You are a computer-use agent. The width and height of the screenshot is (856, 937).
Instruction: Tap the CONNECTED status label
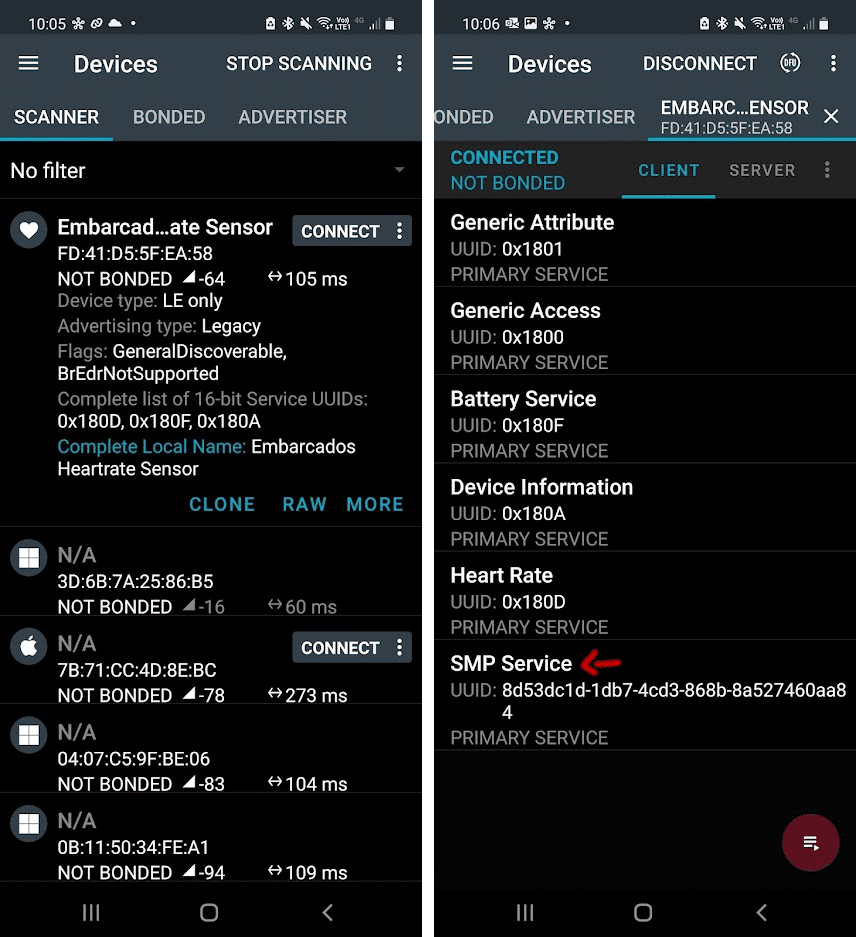pyautogui.click(x=505, y=158)
